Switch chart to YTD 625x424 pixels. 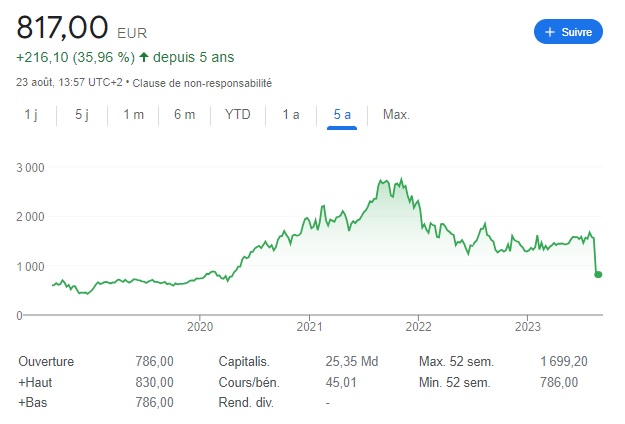click(238, 115)
